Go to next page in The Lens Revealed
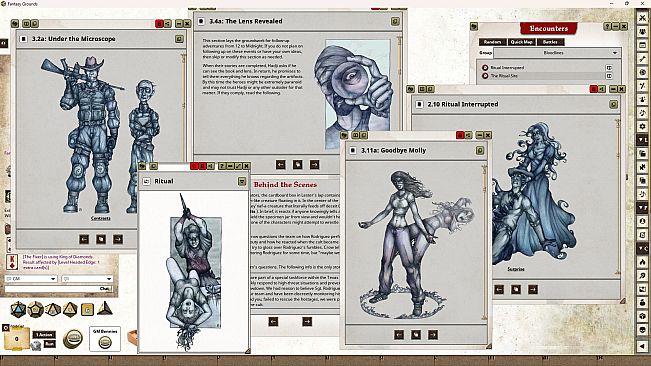 315,165
